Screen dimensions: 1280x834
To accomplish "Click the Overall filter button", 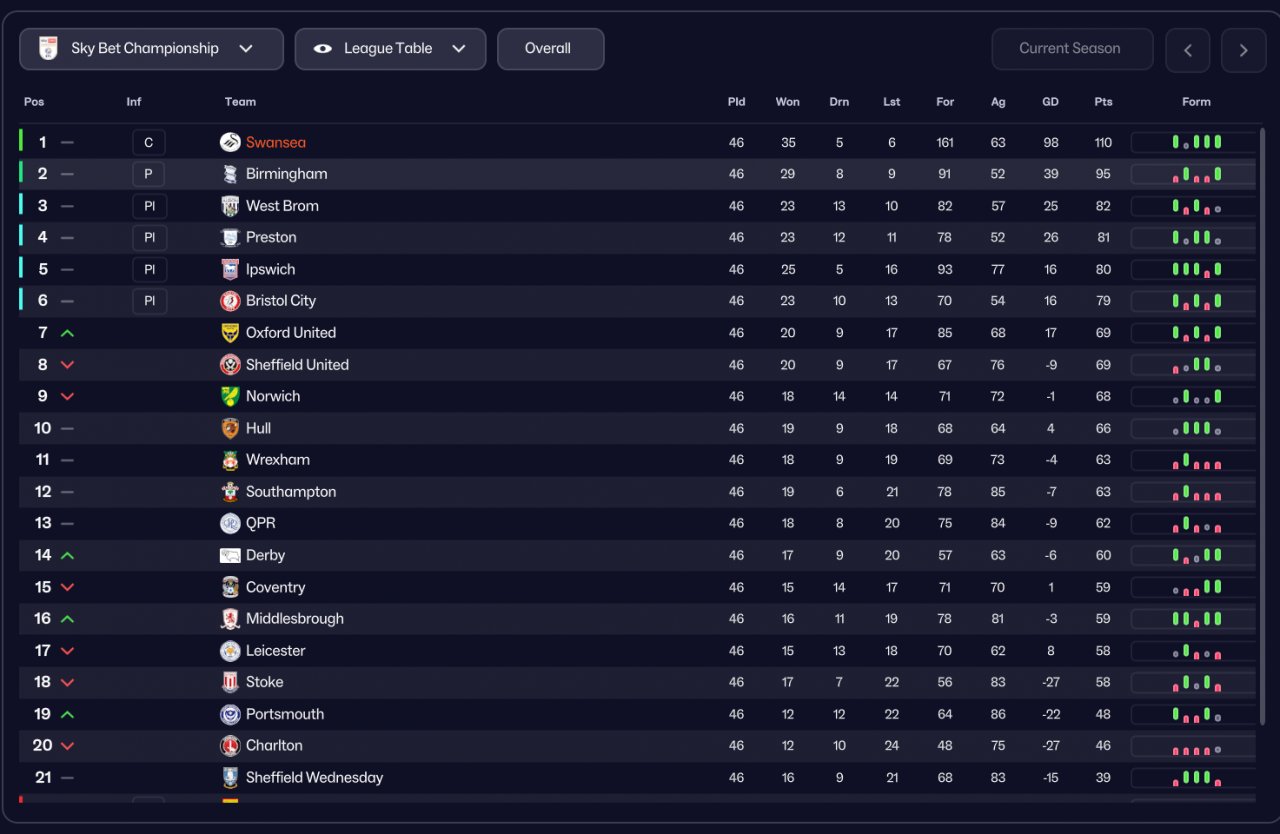I will [x=549, y=49].
